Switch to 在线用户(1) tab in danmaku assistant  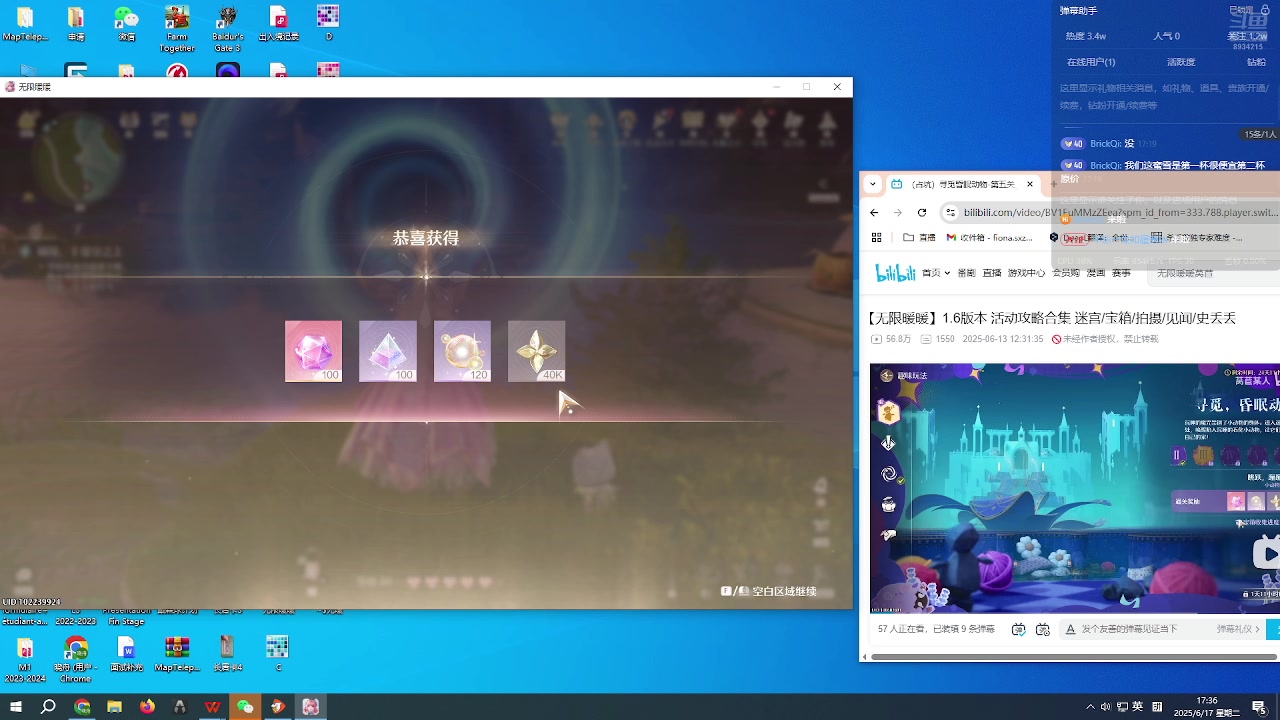pyautogui.click(x=1091, y=62)
